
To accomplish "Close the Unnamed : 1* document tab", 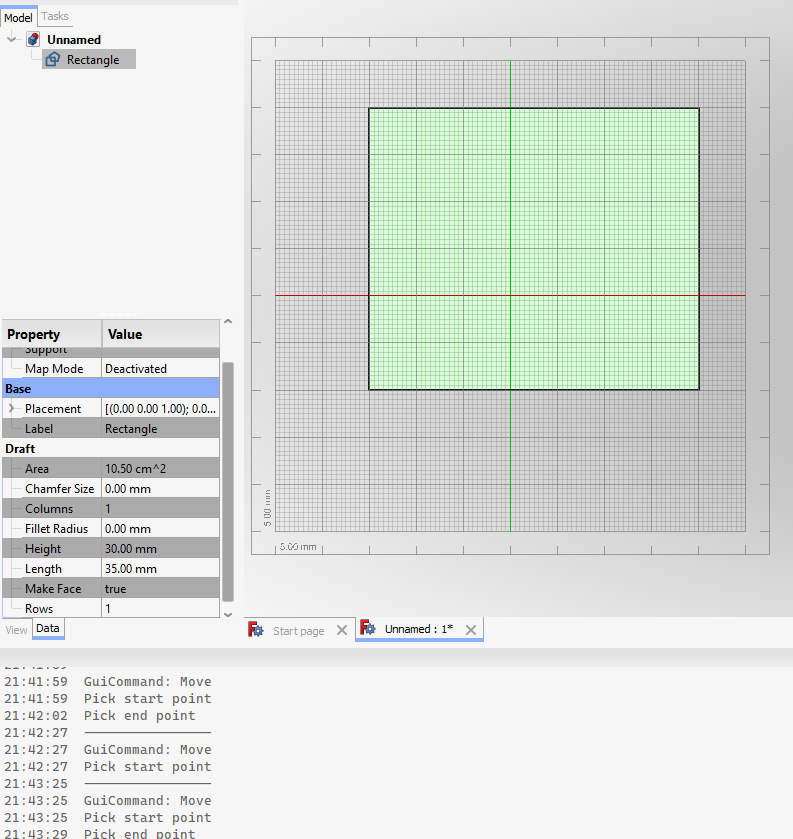I will tap(470, 629).
